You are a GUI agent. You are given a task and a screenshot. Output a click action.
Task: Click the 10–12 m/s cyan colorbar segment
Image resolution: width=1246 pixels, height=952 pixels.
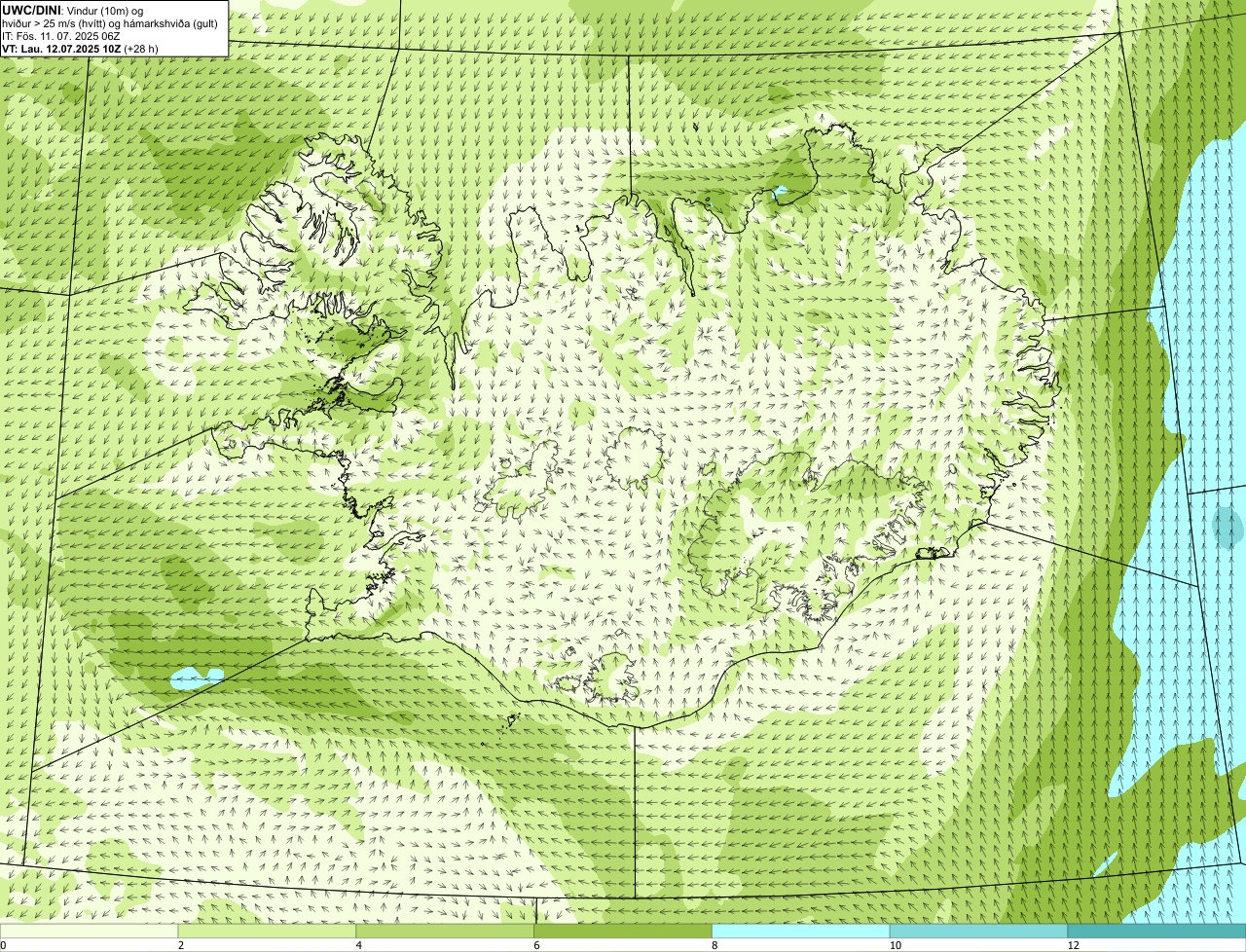pyautogui.click(x=978, y=931)
